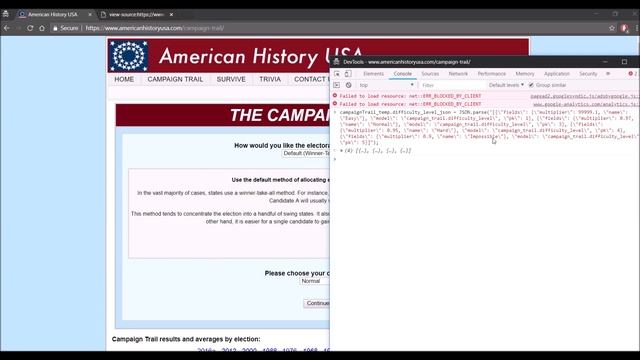The height and width of the screenshot is (360, 640).
Task: Switch to the Sources tab in DevTools
Action: [430, 74]
